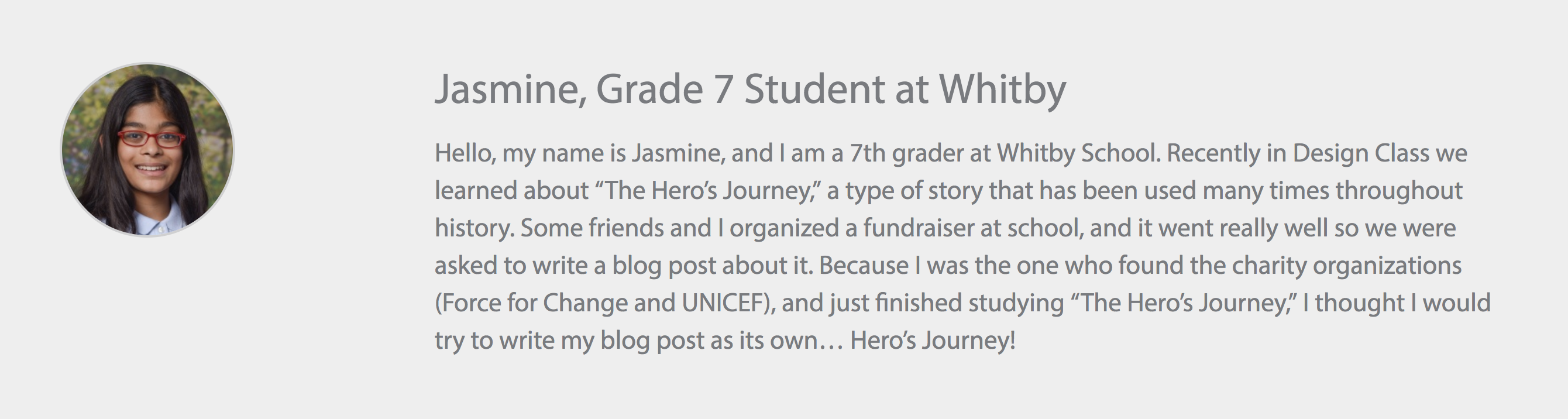This screenshot has height=419, width=1568.
Task: Click the word 'Whitby' in the heading
Action: (x=1002, y=90)
